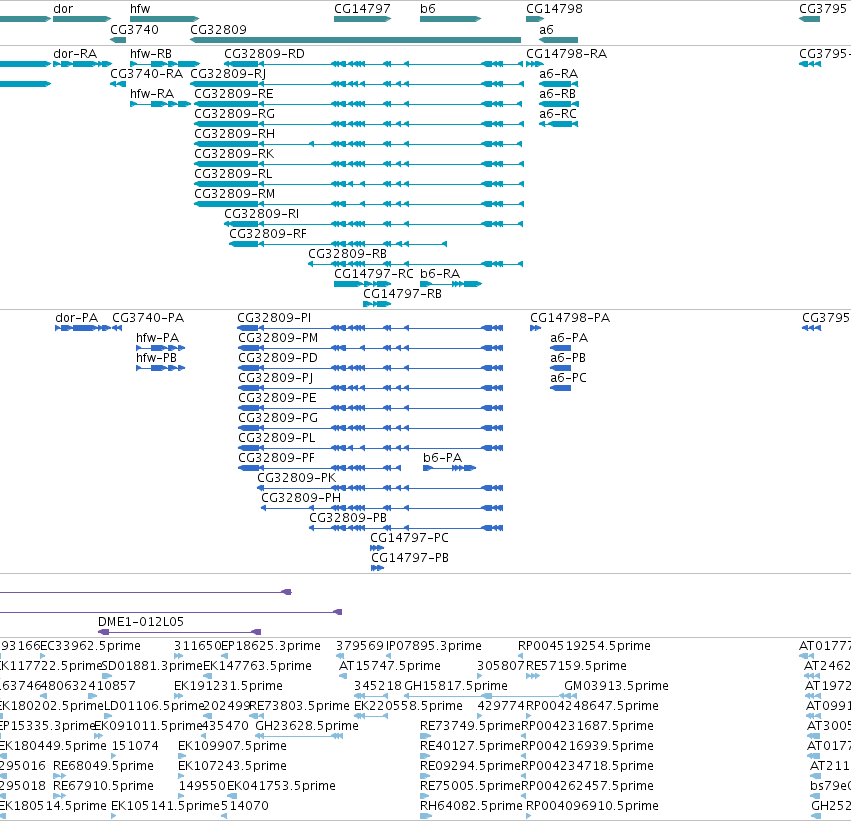851x821 pixels.
Task: Click the CG32809-RJ transcript label
Action: 228,74
